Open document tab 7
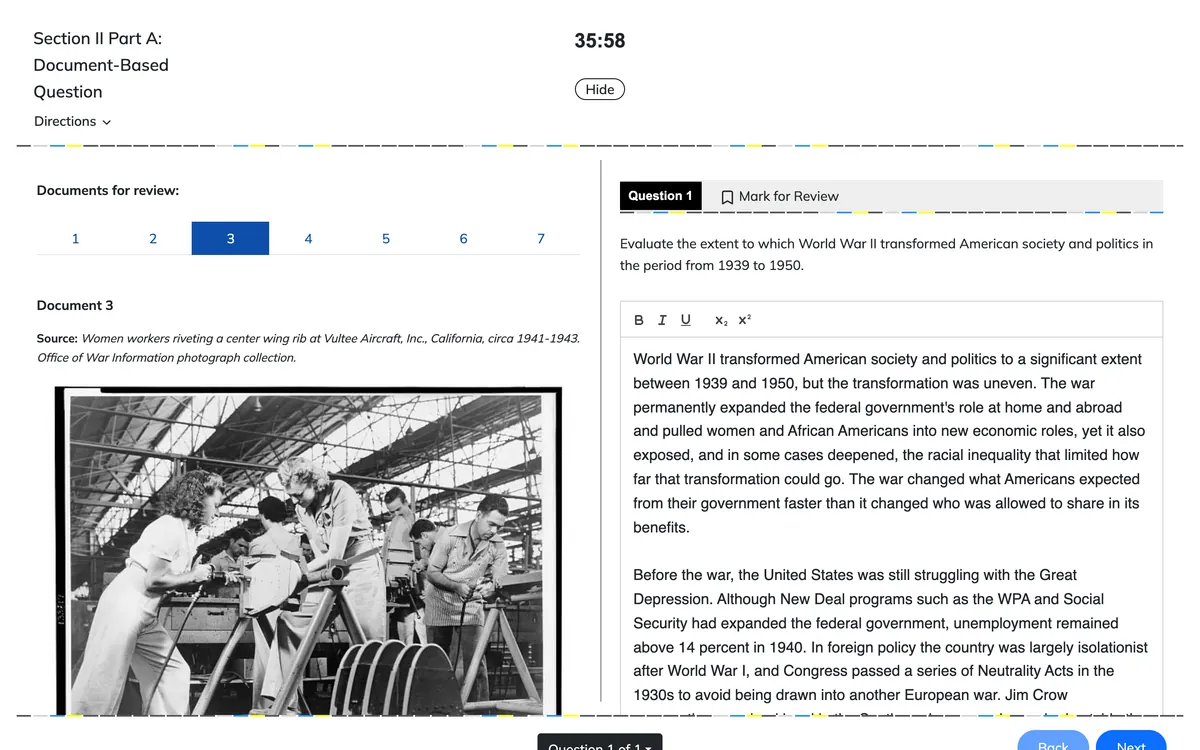The image size is (1200, 750). coord(541,238)
